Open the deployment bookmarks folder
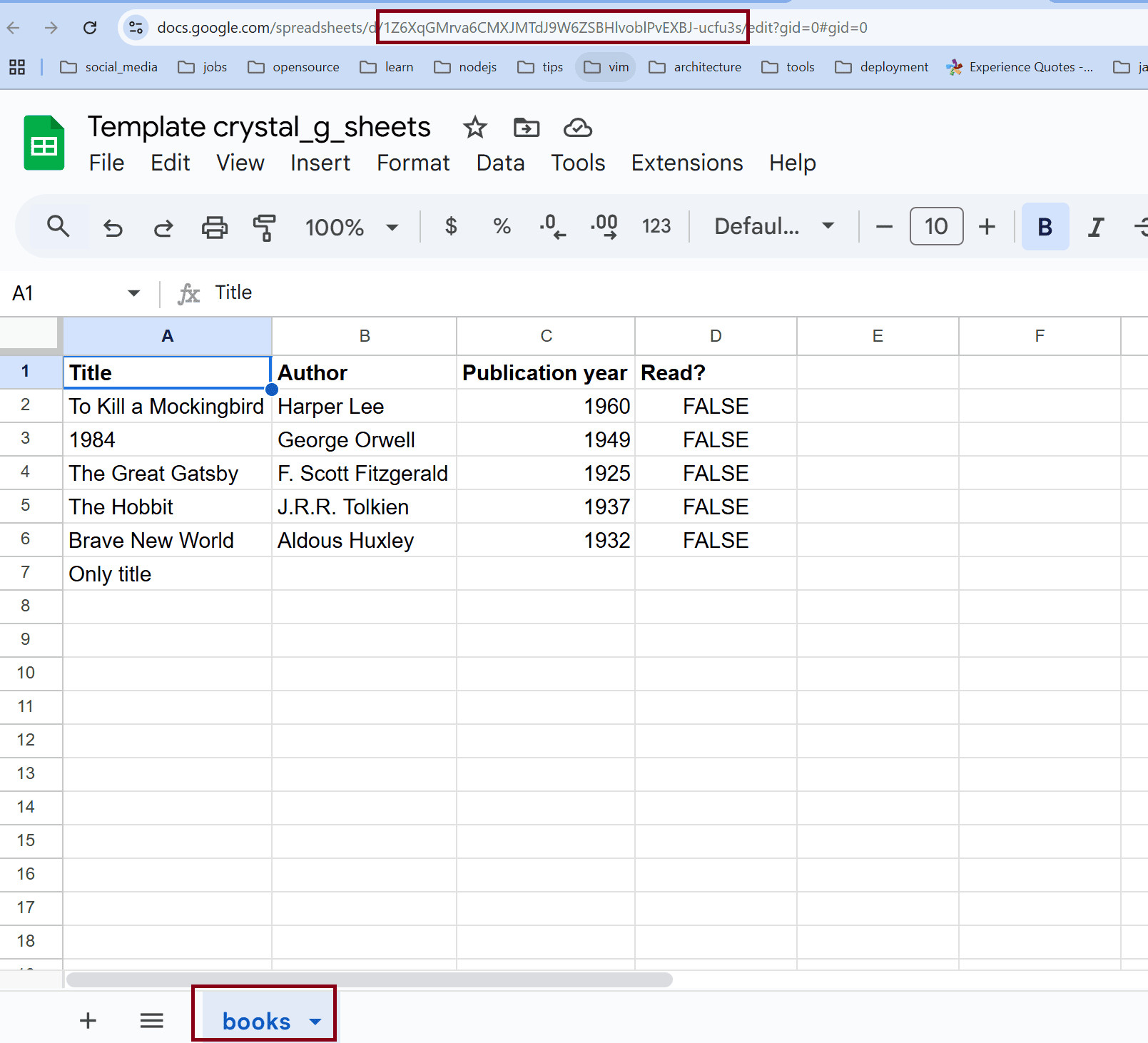This screenshot has width=1148, height=1043. tap(881, 67)
